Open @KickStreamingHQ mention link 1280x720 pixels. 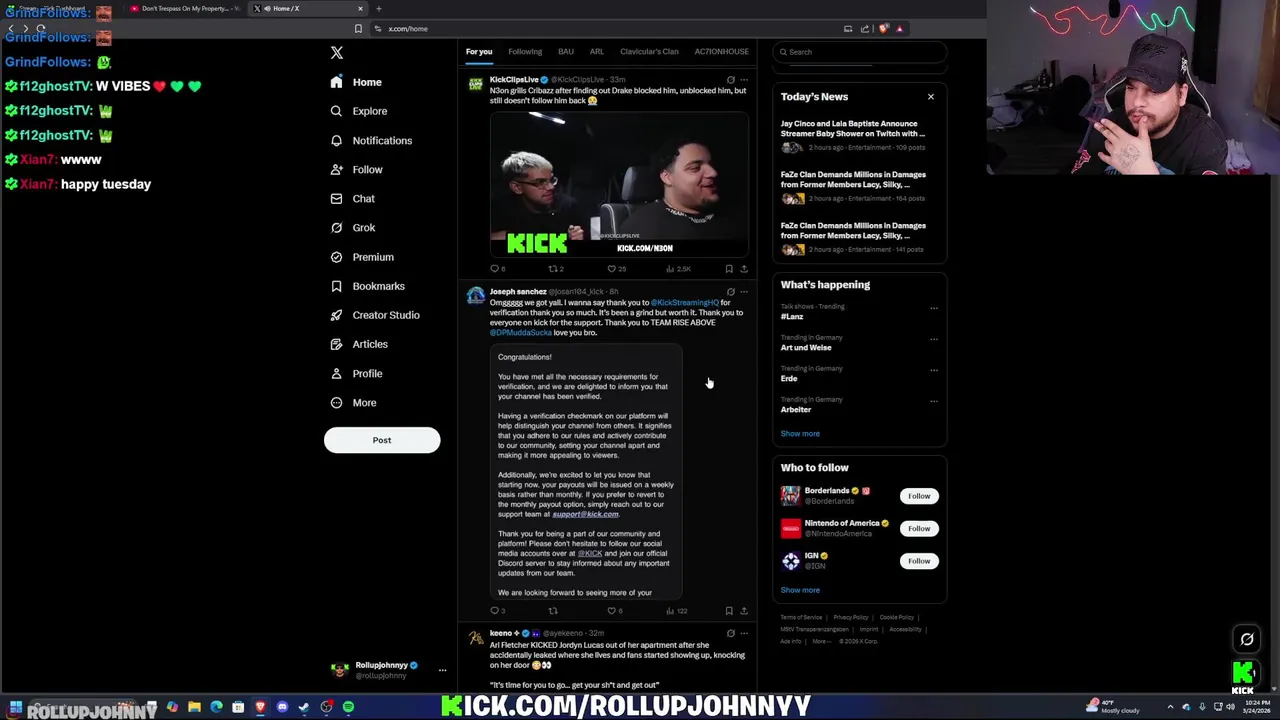pos(685,302)
